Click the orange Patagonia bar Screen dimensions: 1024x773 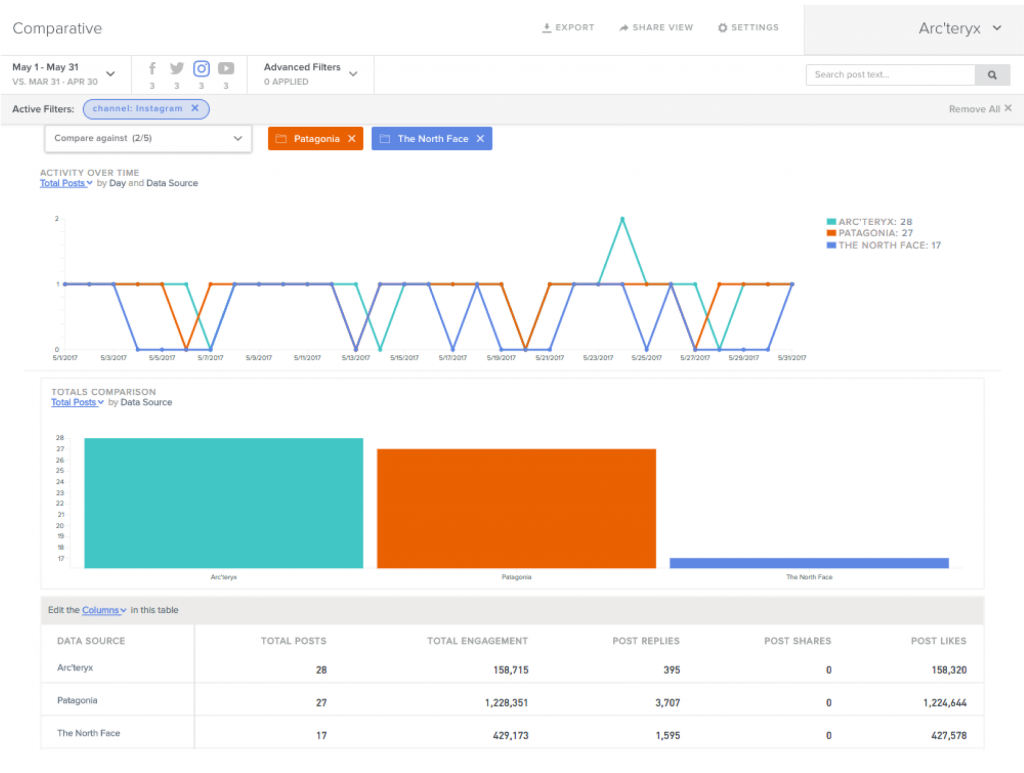click(516, 509)
